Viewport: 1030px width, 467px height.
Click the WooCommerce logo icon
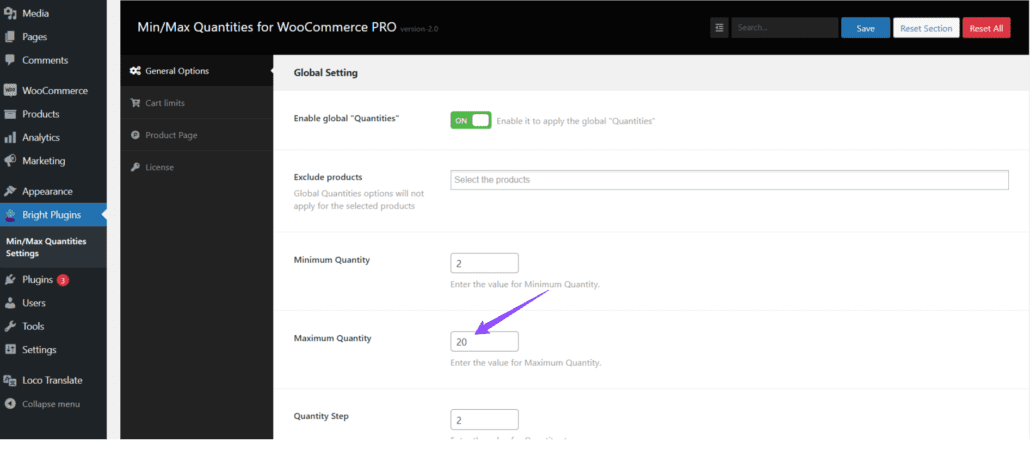pos(10,91)
